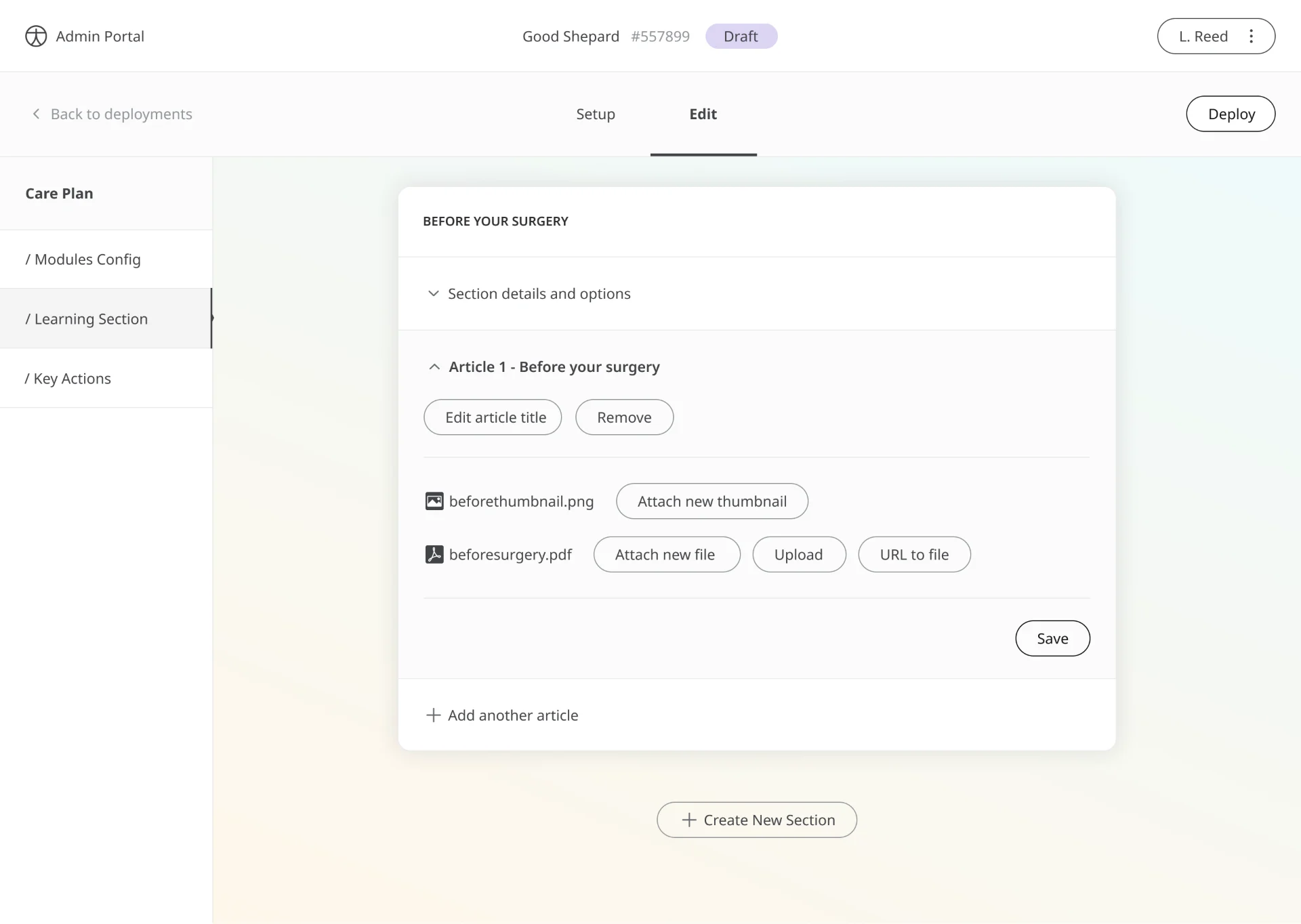The width and height of the screenshot is (1301, 924).
Task: Click the Upload button
Action: click(799, 554)
